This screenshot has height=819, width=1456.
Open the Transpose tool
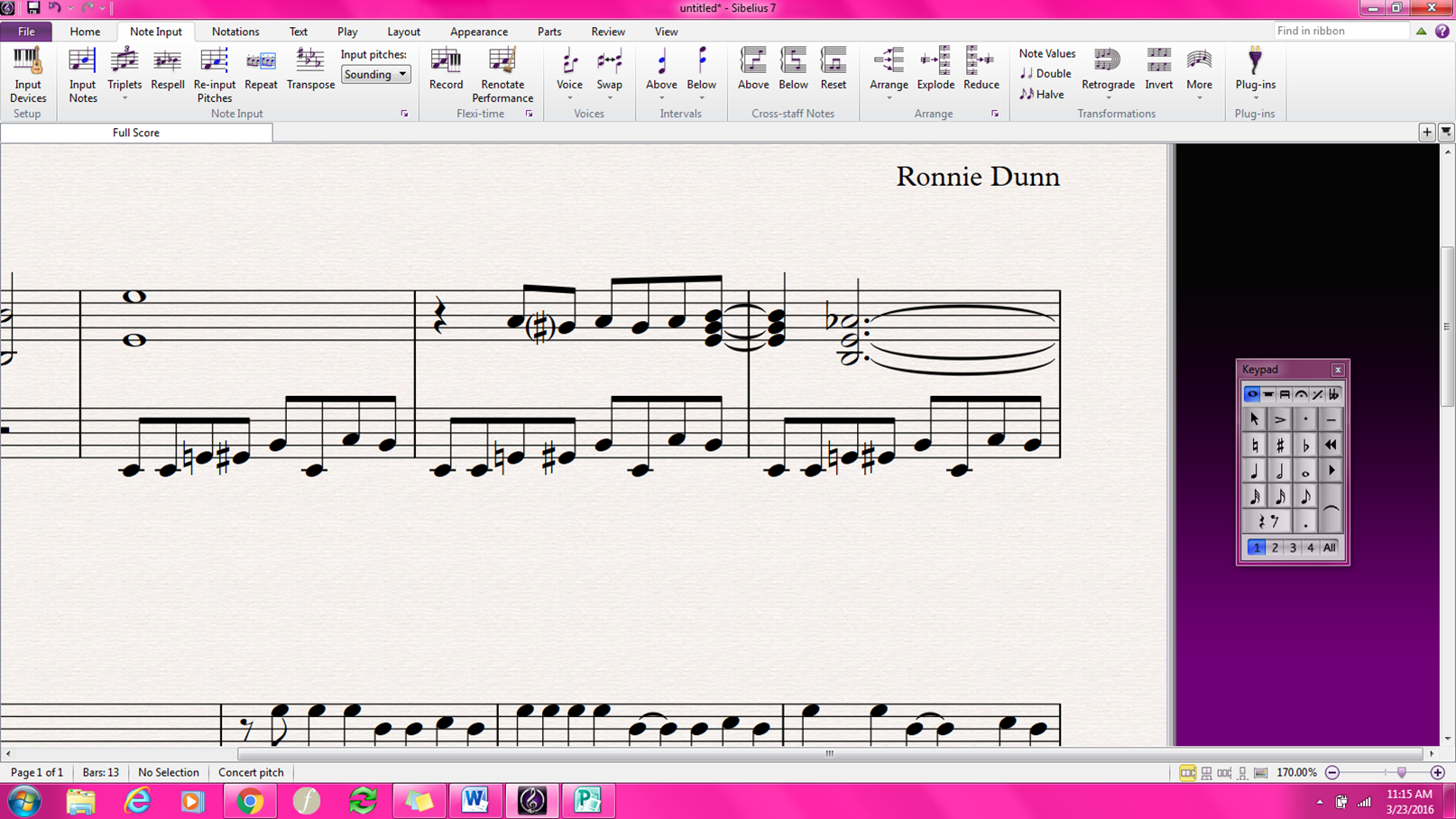coord(310,70)
